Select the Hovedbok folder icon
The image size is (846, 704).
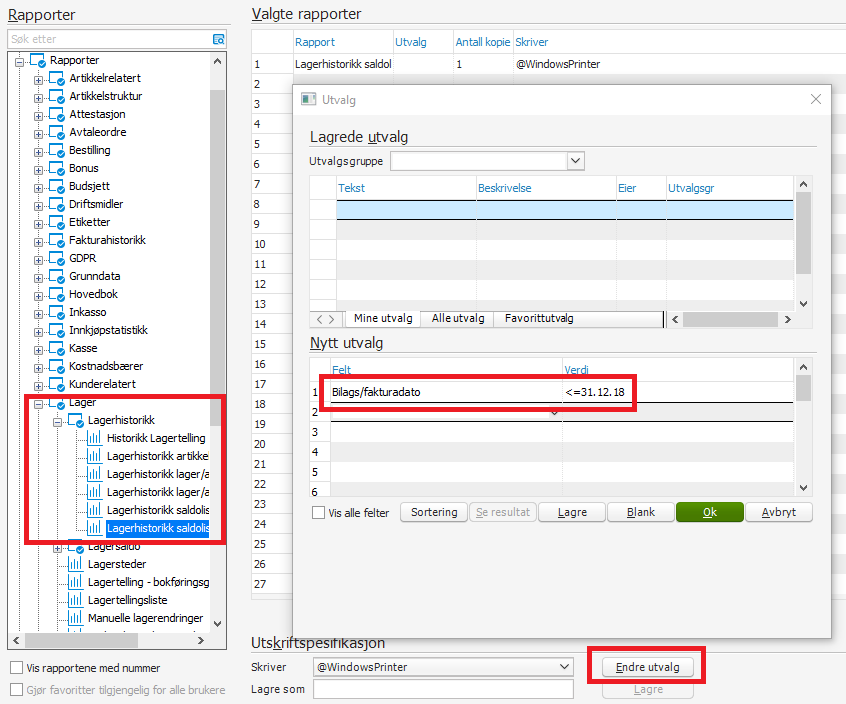point(57,295)
